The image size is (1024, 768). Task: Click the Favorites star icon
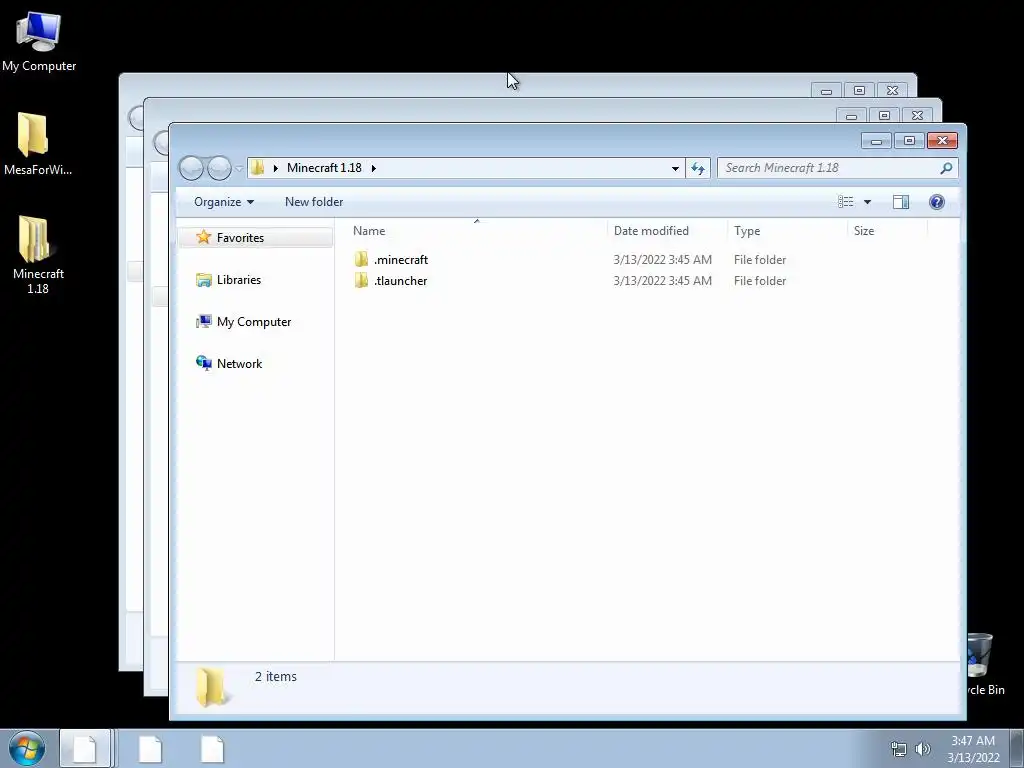pos(204,237)
